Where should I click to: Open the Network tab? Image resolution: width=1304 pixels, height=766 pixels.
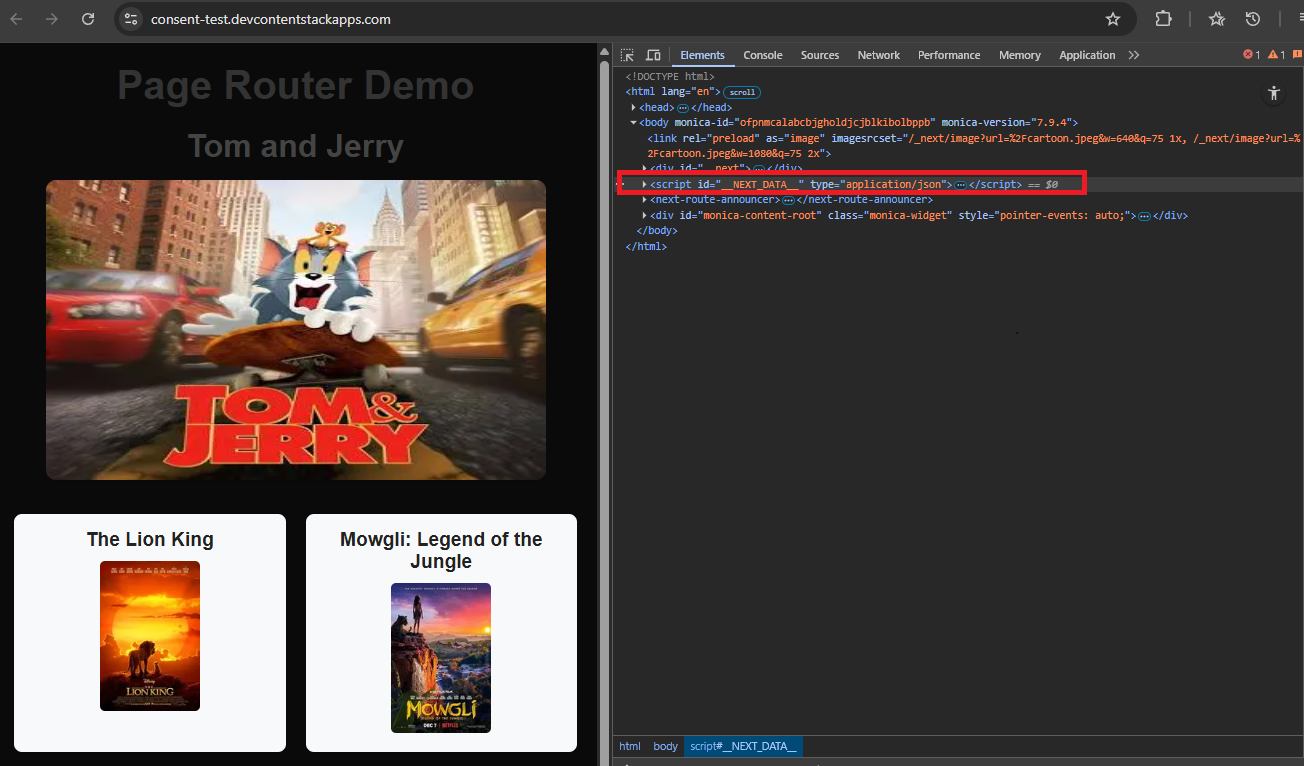[x=879, y=55]
